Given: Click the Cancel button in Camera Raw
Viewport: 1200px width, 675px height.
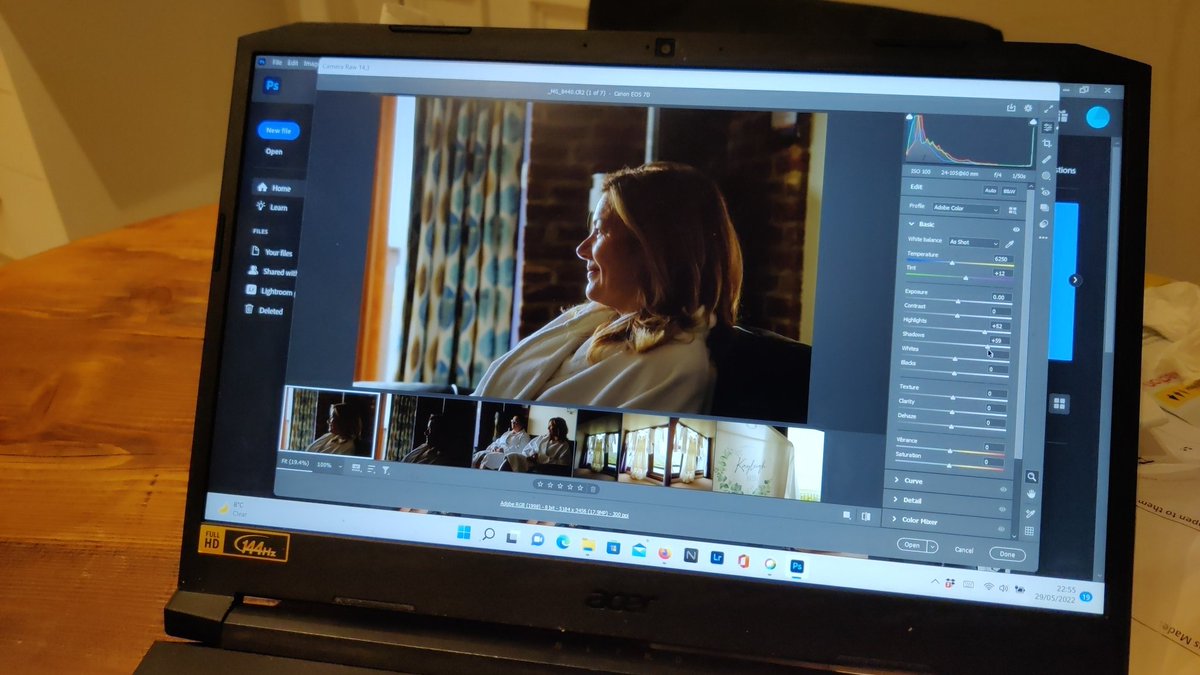Looking at the screenshot, I should pos(964,550).
